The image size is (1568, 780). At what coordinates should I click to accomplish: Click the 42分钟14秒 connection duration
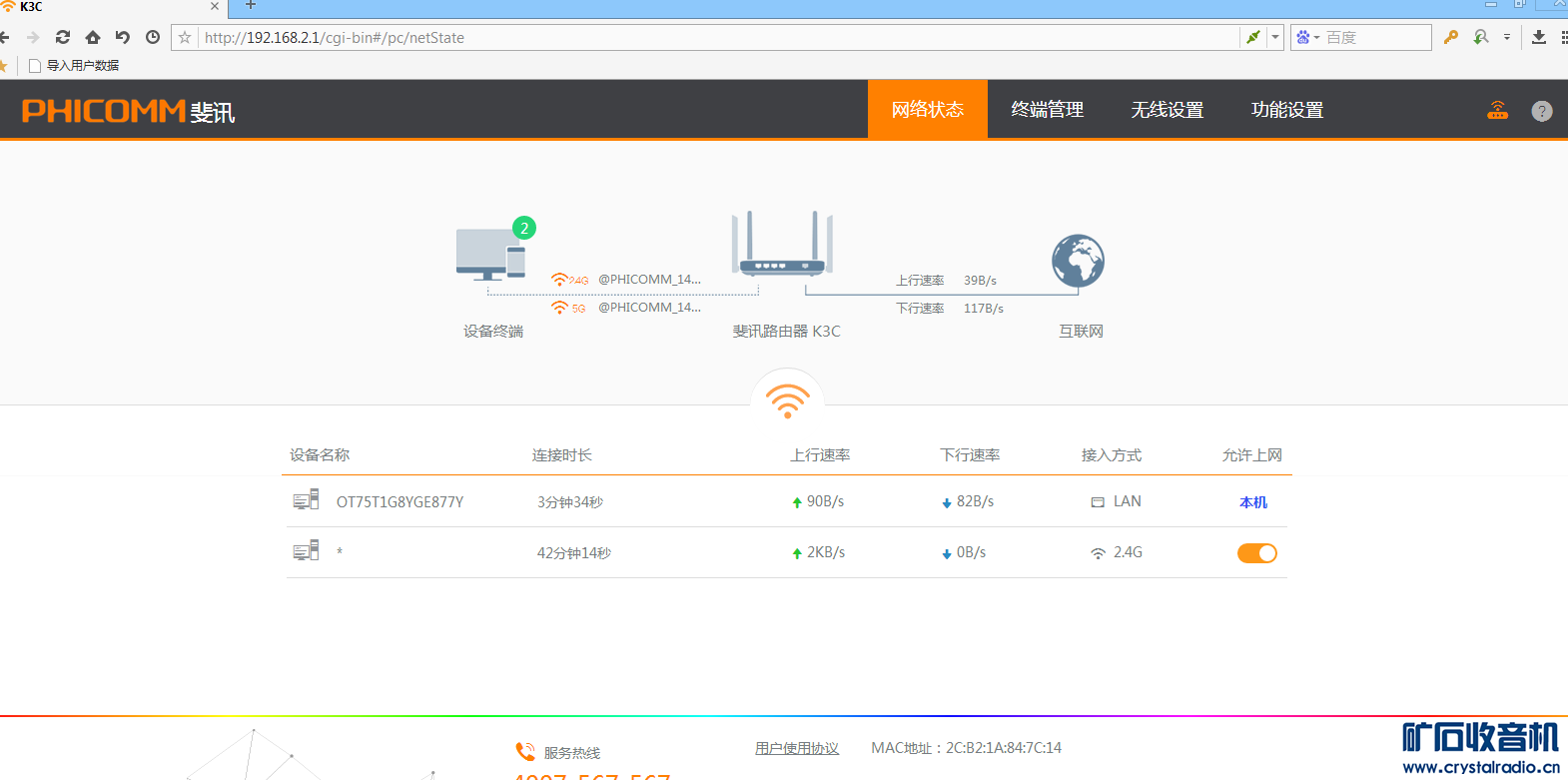574,553
